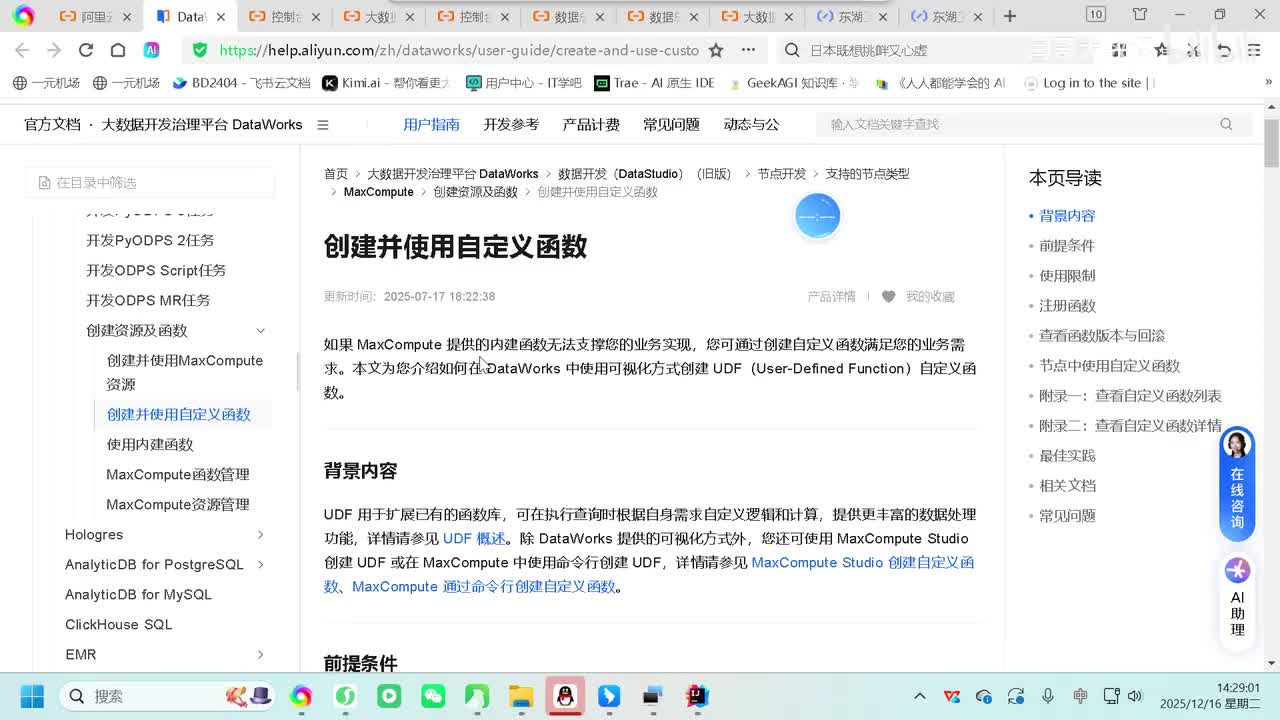
Task: Open BD2404 飞书云文档 bookmark
Action: point(242,83)
